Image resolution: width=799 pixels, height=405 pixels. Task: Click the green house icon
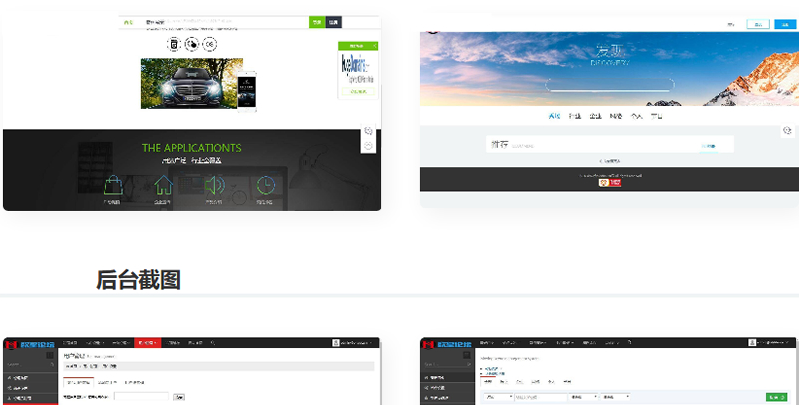pyautogui.click(x=162, y=185)
